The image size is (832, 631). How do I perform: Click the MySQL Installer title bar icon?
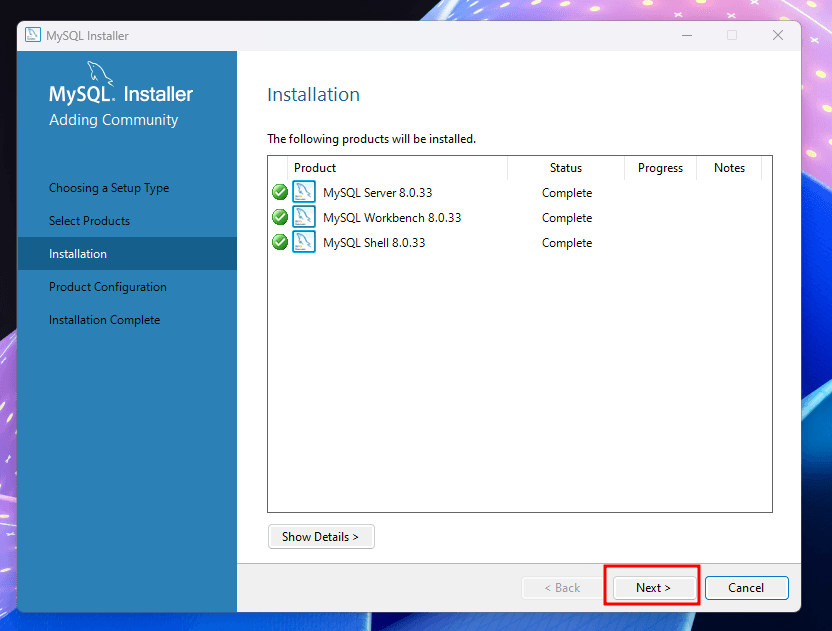click(33, 35)
